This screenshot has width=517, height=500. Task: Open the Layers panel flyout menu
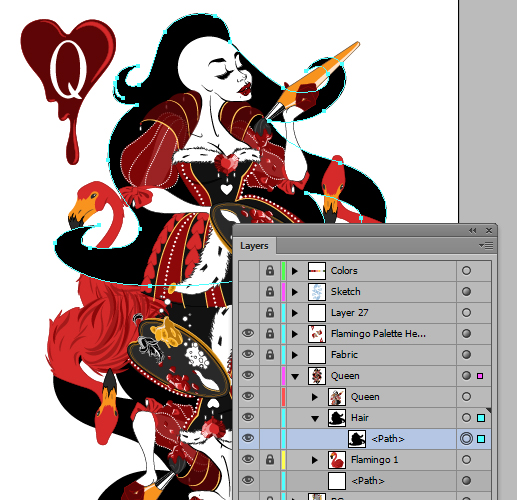[x=486, y=246]
